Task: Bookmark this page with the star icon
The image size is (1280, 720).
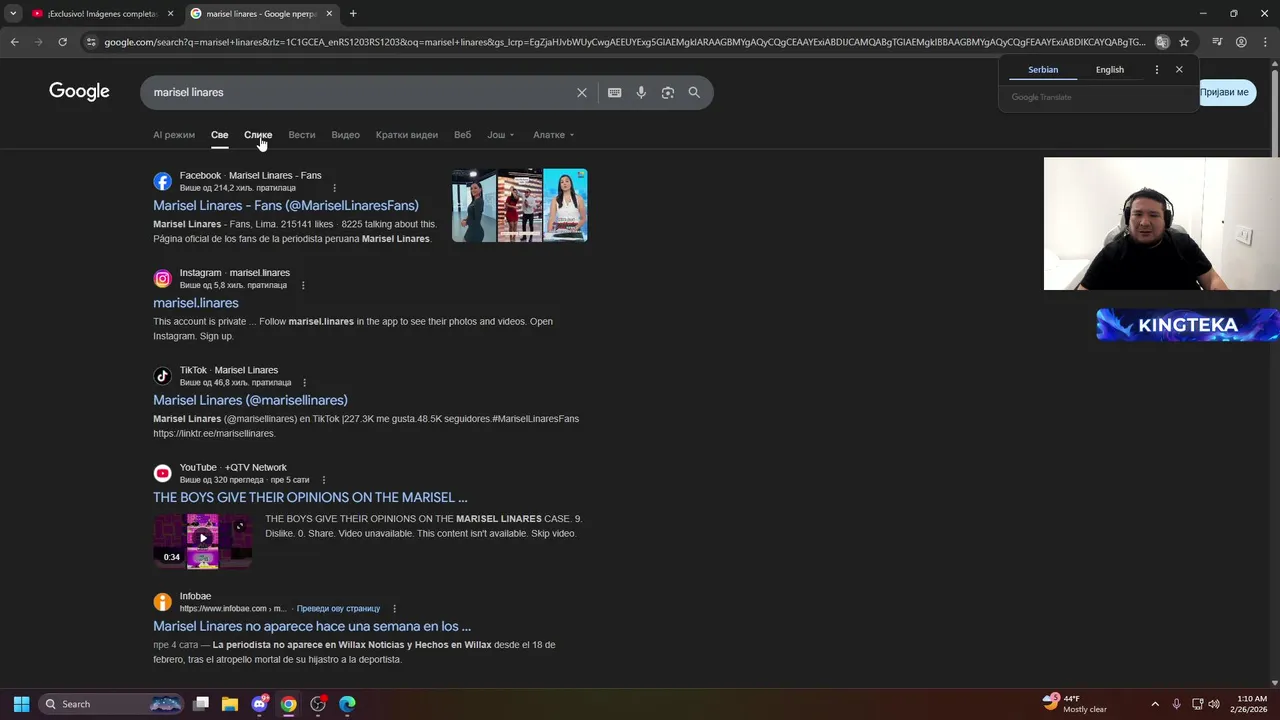Action: 1184,42
